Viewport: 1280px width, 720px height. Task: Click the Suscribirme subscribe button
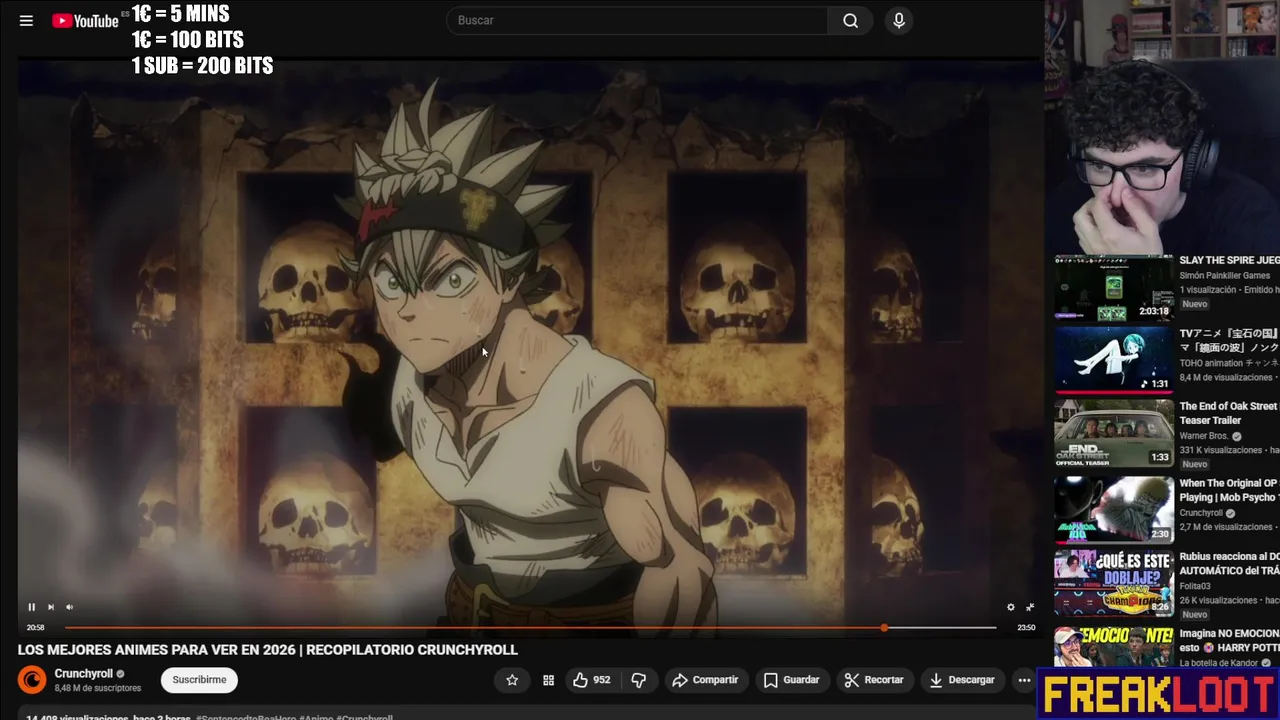pos(199,680)
